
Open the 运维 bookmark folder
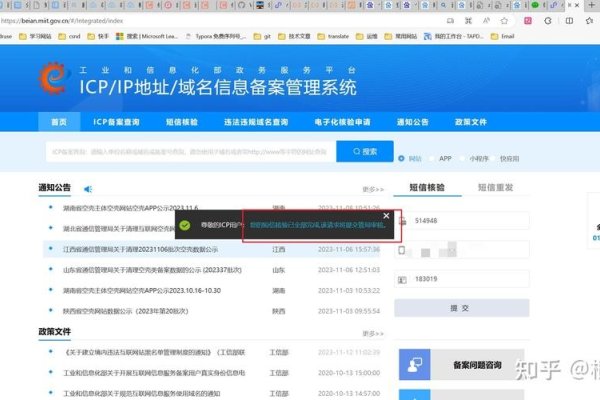click(367, 36)
